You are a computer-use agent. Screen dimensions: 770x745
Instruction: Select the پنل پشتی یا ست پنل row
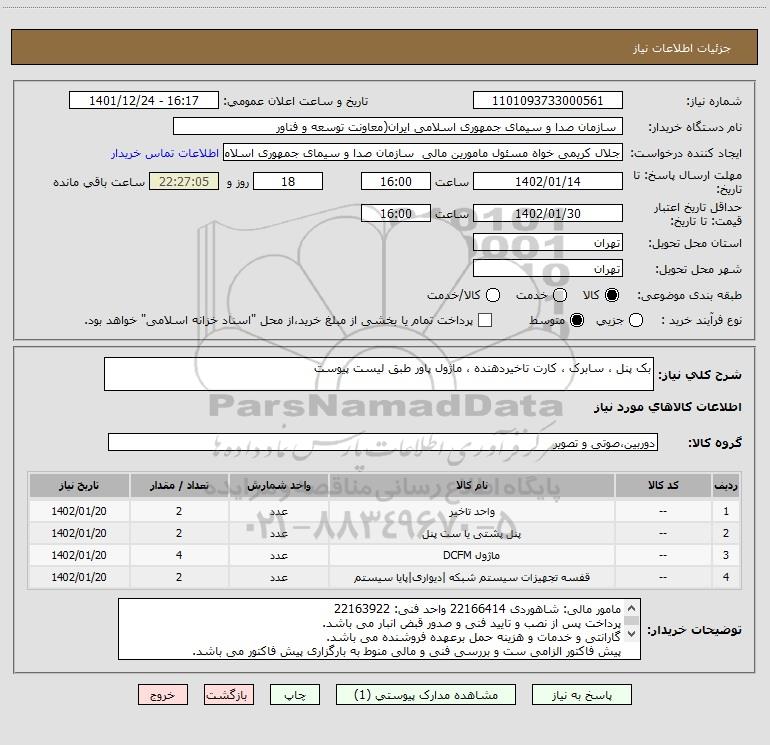(385, 533)
